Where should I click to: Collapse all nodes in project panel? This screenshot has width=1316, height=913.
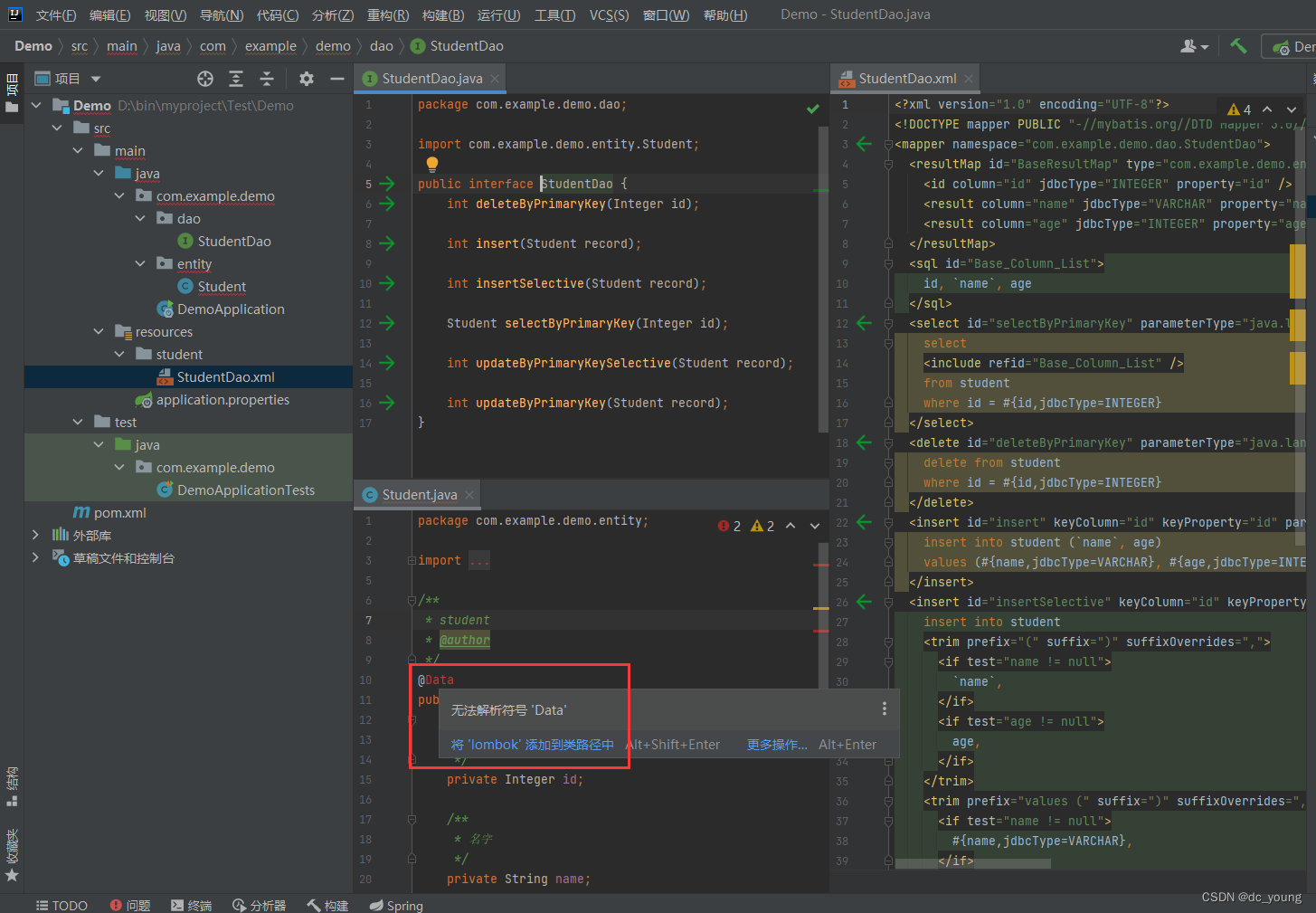click(267, 79)
